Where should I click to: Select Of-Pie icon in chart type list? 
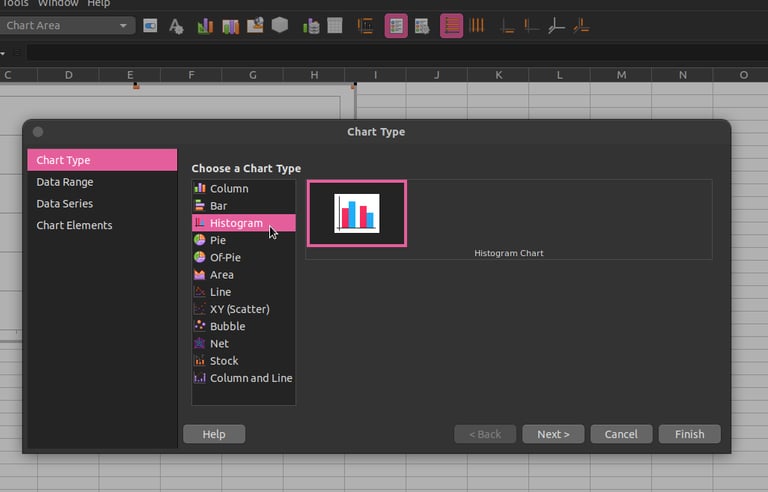[199, 257]
